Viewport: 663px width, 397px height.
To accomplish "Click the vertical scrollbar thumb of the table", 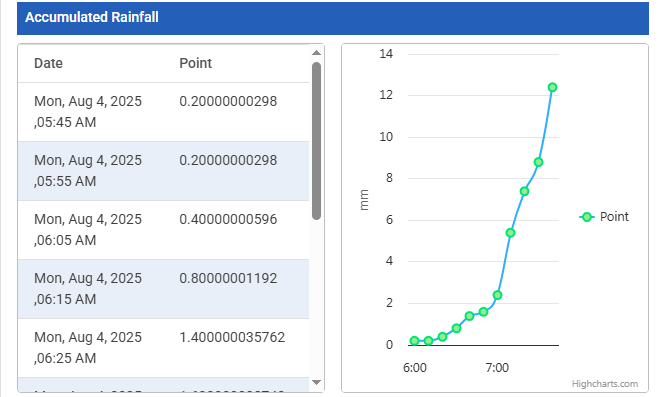I will pyautogui.click(x=316, y=141).
